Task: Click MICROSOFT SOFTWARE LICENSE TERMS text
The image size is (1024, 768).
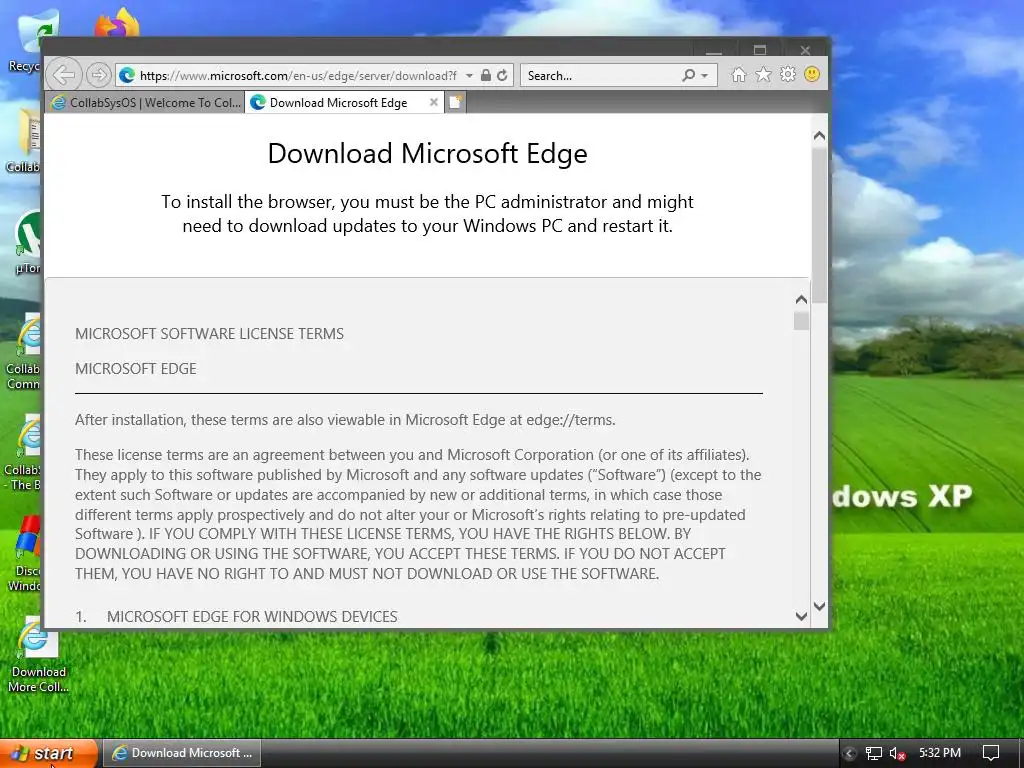Action: 209,334
